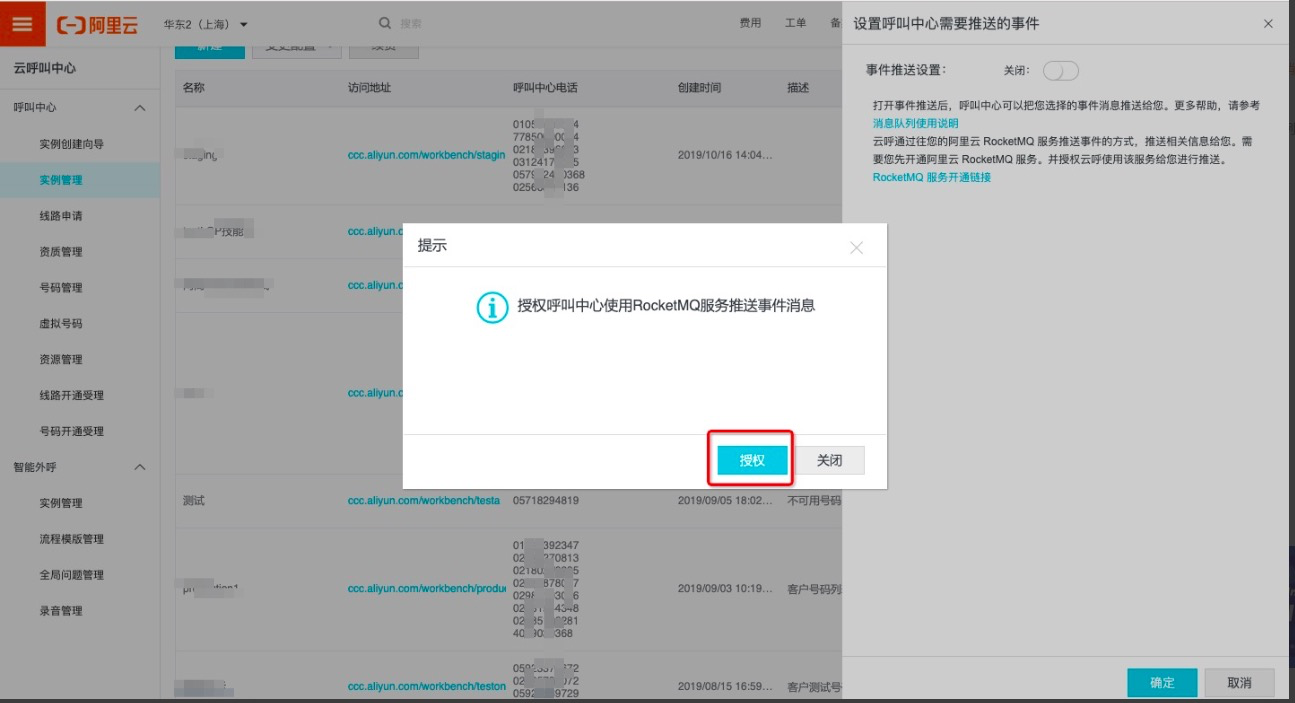Open the ccc.aliyun.com/workbench/testa link
This screenshot has width=1295, height=703.
pyautogui.click(x=424, y=500)
